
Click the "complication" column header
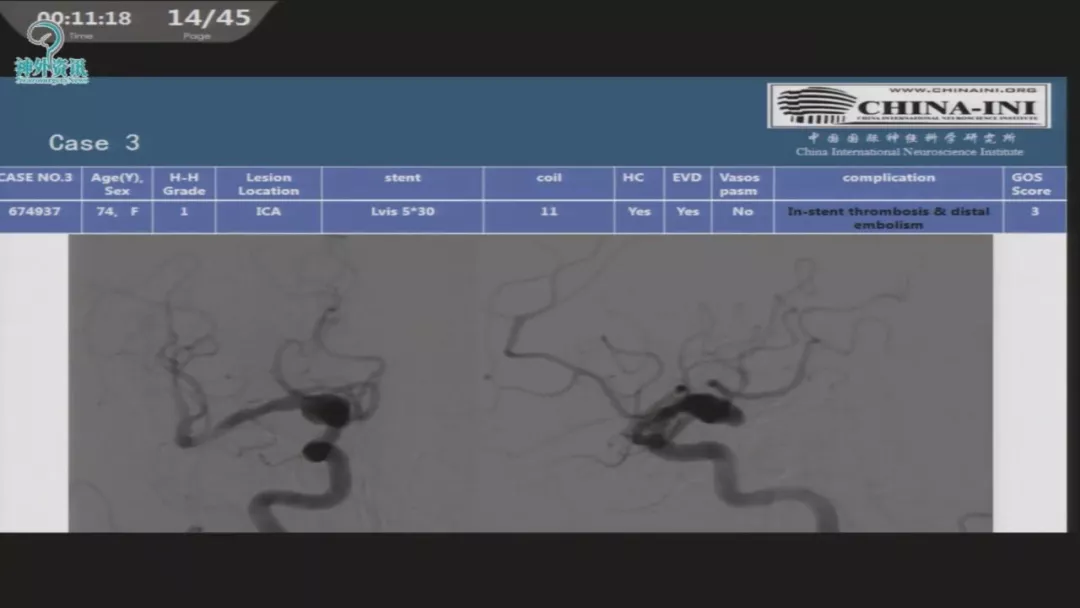[889, 184]
